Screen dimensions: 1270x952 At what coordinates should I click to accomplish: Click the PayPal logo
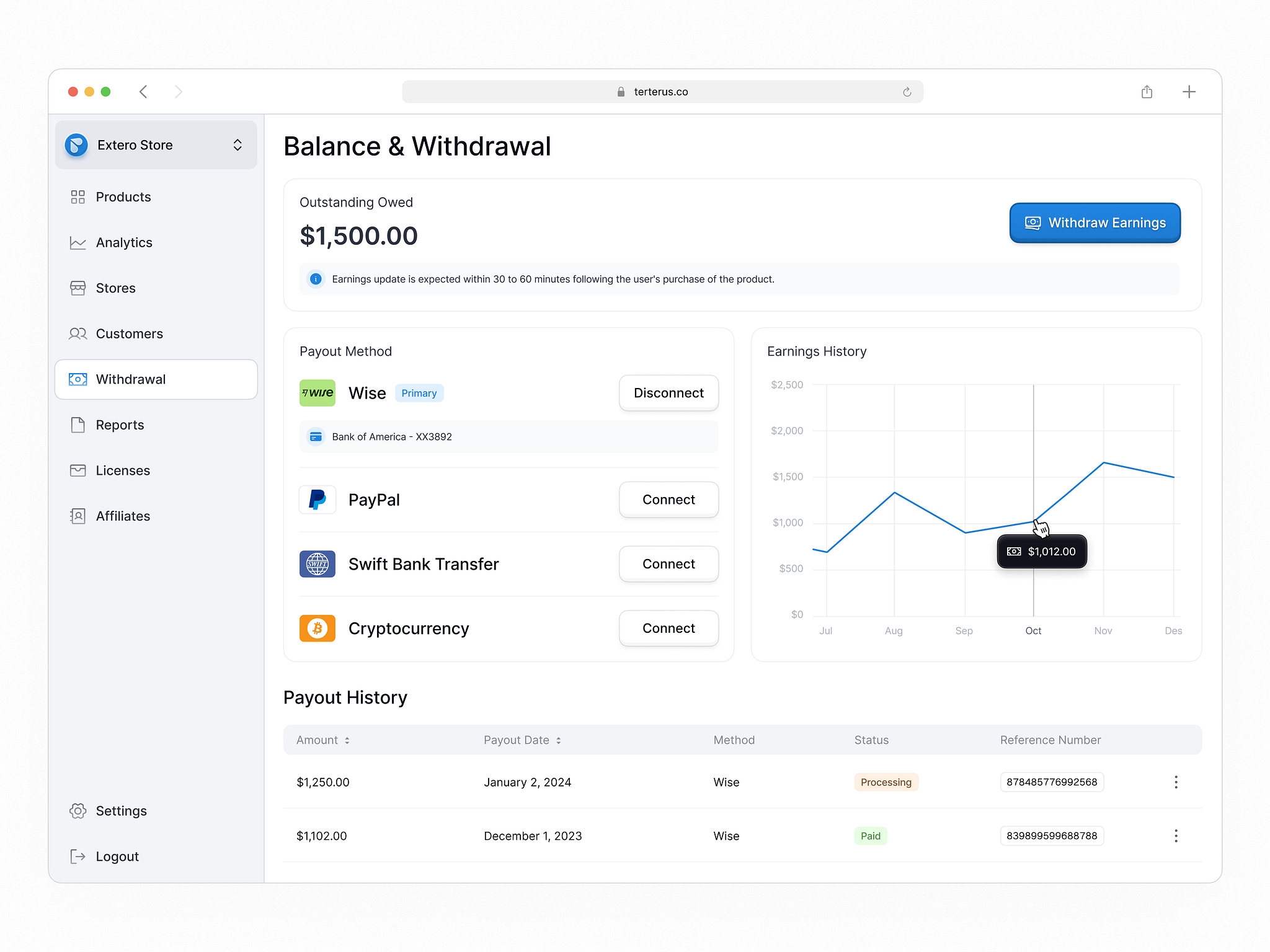317,500
